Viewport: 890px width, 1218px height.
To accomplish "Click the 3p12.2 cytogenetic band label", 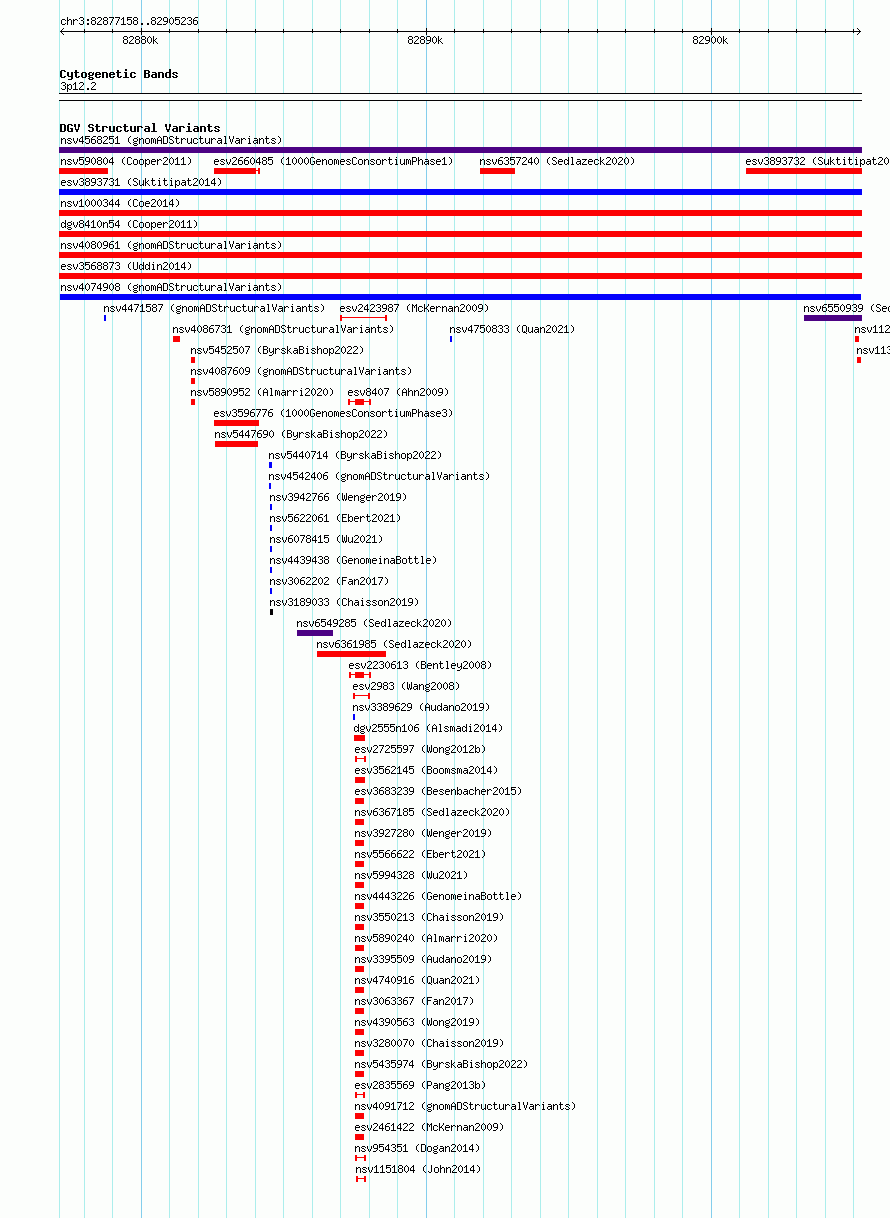I will [78, 86].
